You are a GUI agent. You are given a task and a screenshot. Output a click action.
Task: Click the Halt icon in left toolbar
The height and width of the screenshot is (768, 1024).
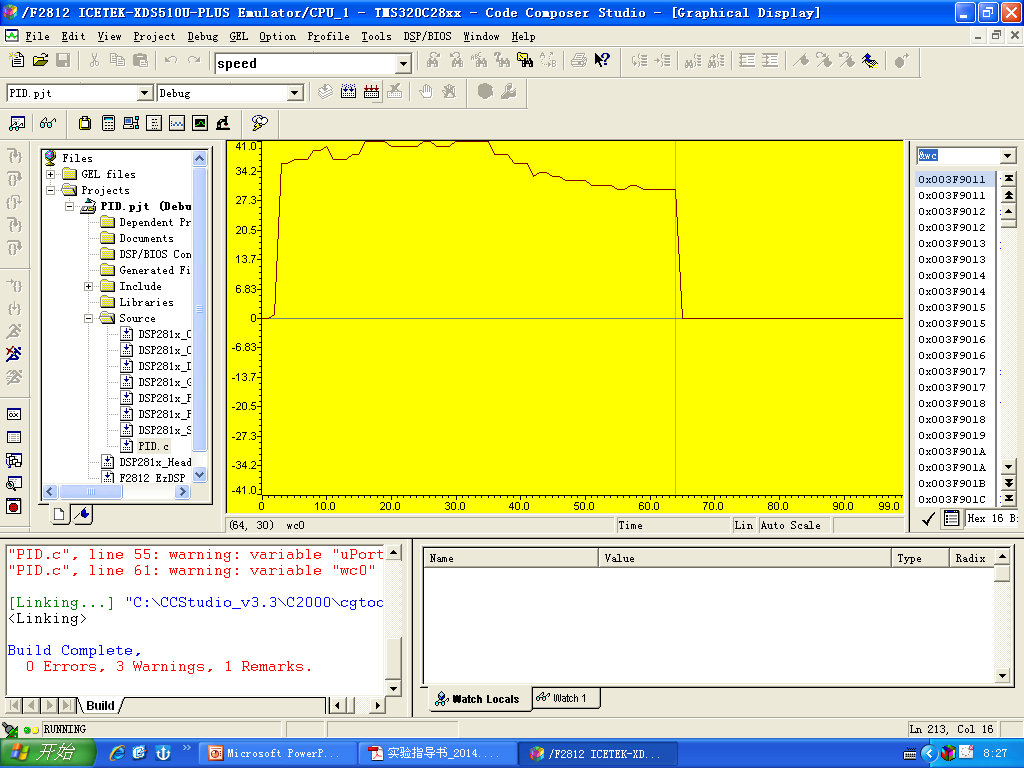point(14,354)
